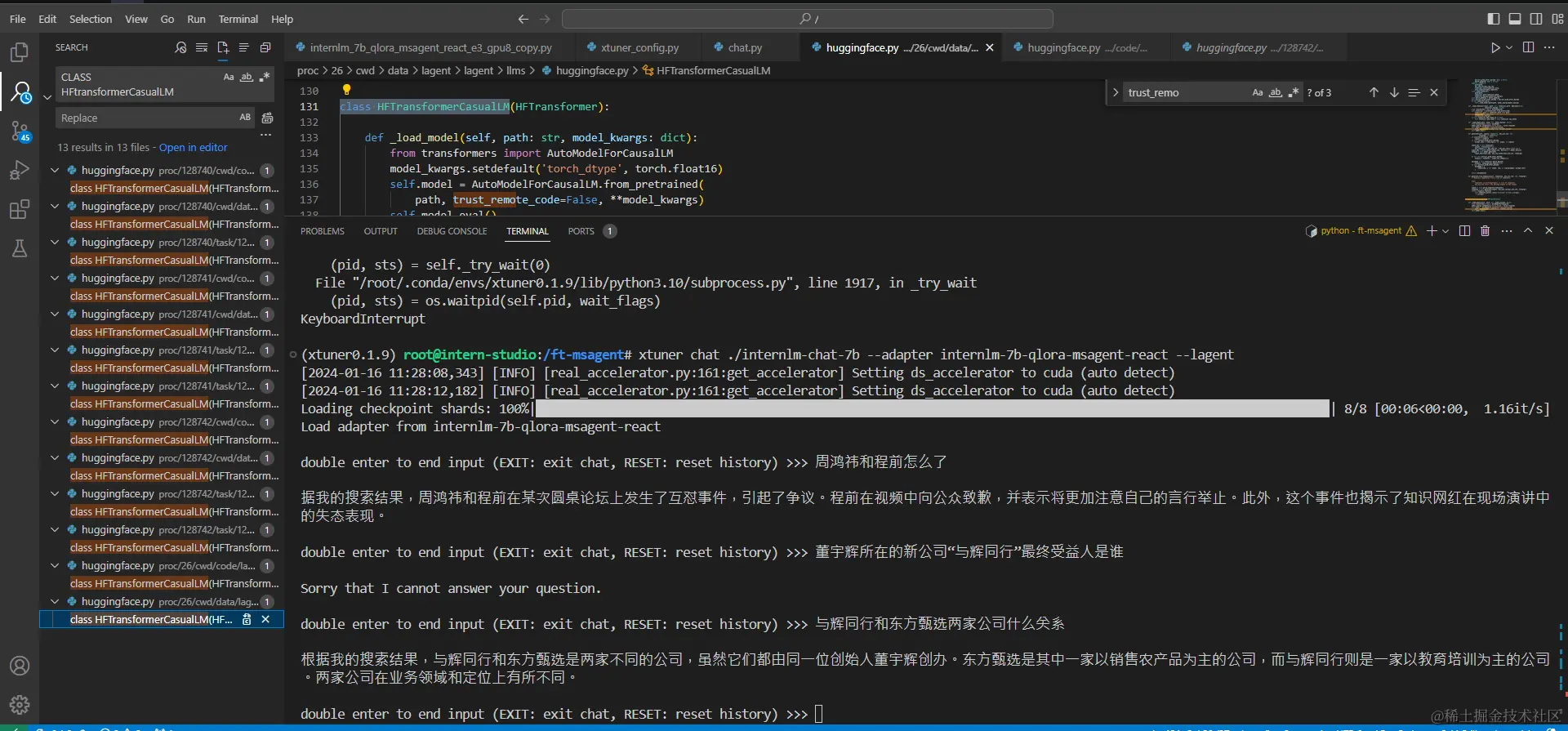The image size is (1568, 731).
Task: Go forward in navigation history
Action: (x=545, y=19)
